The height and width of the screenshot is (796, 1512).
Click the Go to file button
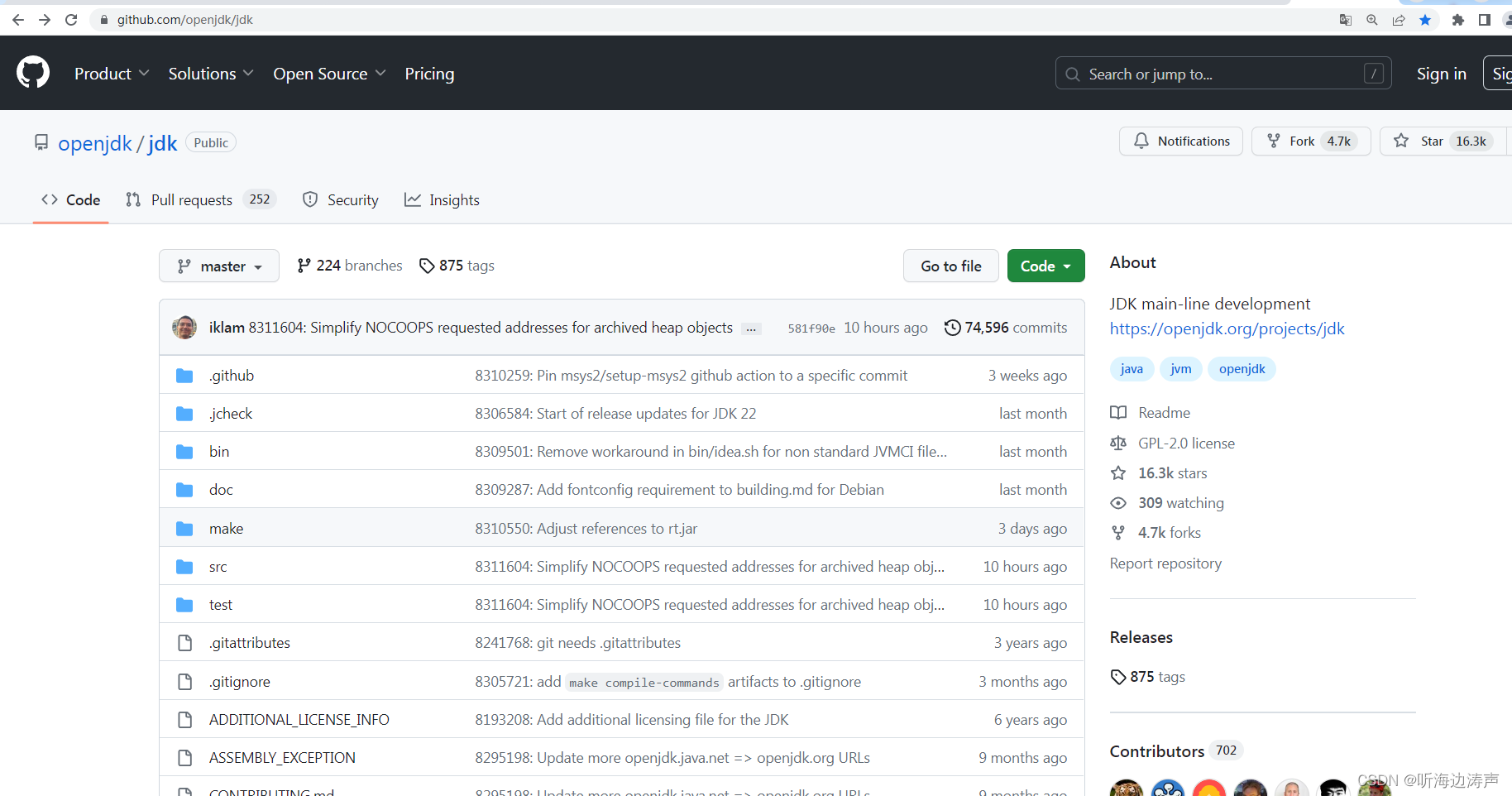click(951, 266)
